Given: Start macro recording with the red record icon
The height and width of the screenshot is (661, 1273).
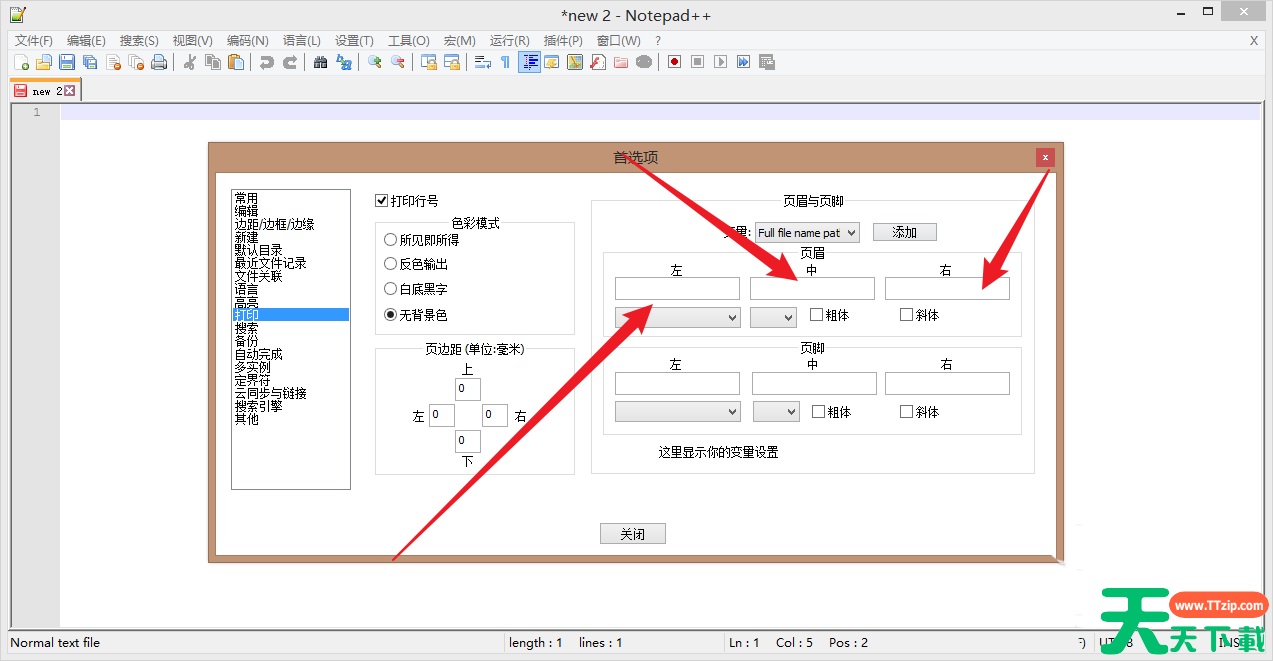Looking at the screenshot, I should coord(674,62).
